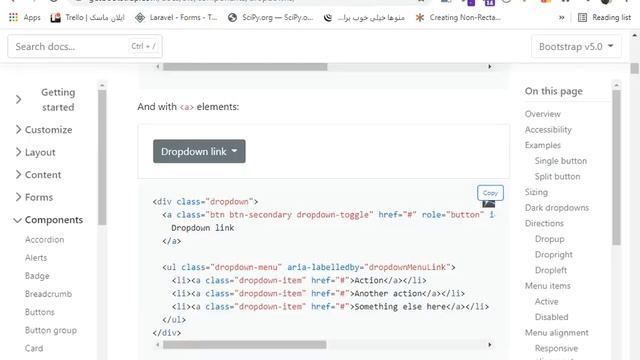Jump to the Dropup section

550,239
